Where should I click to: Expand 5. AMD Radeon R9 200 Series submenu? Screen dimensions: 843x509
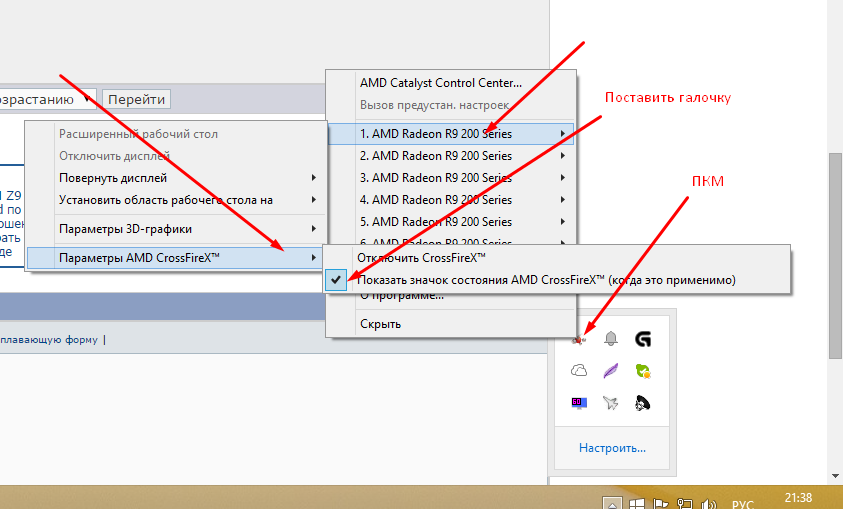[451, 222]
